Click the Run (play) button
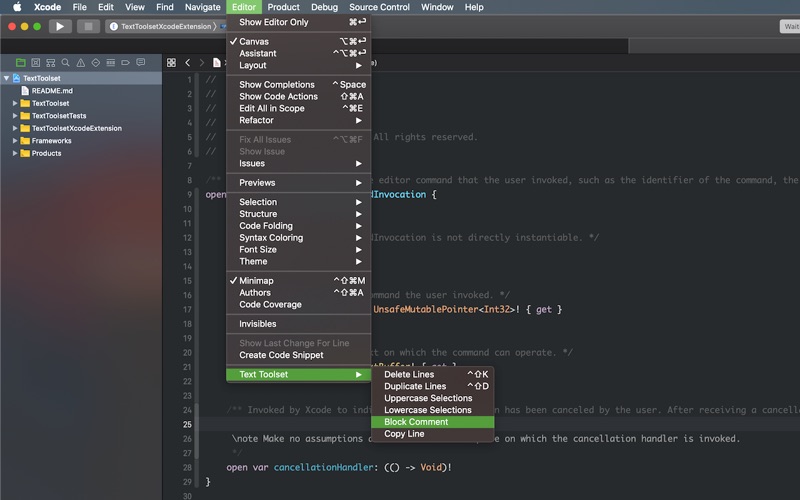This screenshot has height=500, width=800. [60, 26]
